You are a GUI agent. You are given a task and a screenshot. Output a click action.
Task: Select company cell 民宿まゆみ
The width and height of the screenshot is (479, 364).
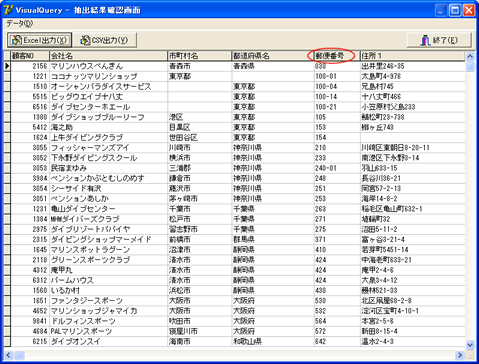(108, 168)
